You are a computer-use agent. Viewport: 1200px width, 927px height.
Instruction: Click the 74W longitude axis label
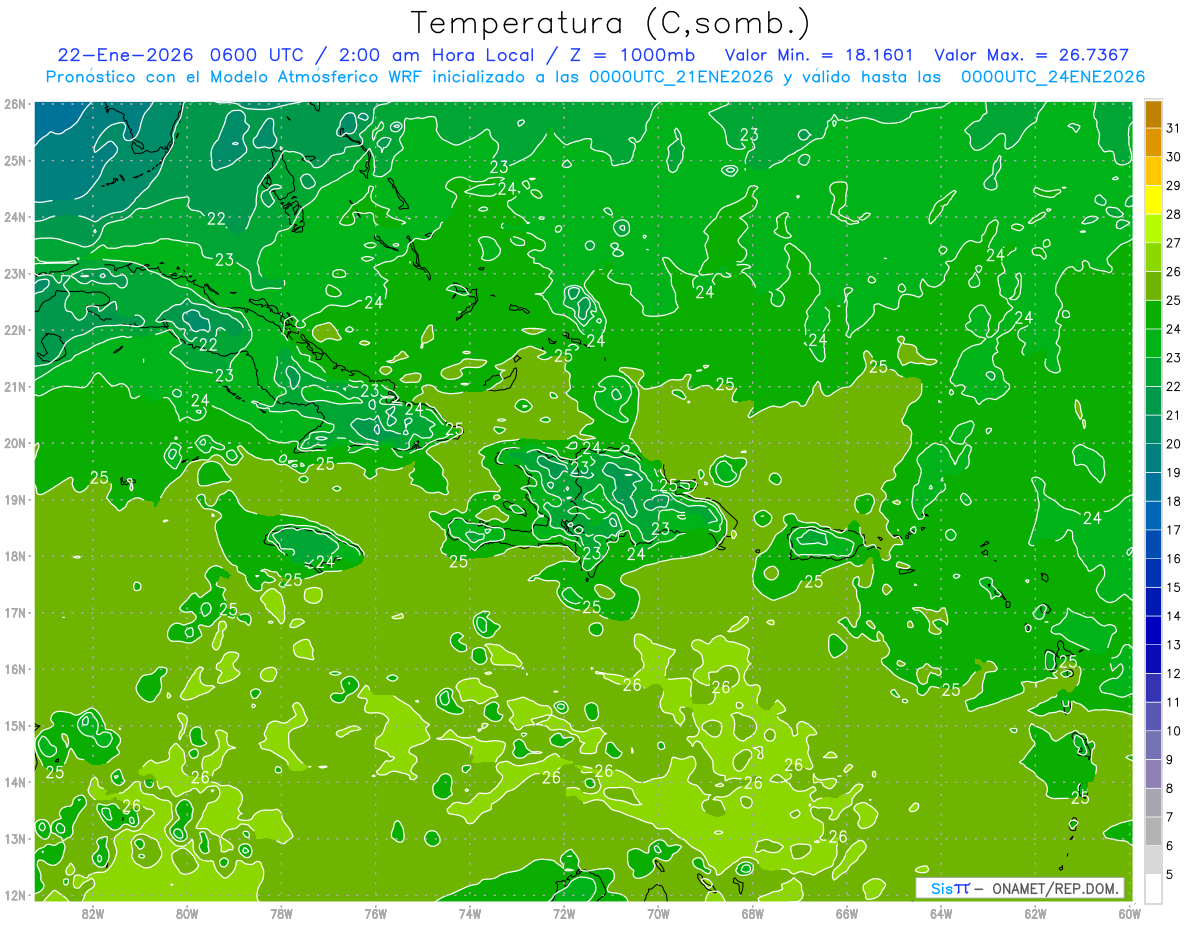(x=470, y=913)
